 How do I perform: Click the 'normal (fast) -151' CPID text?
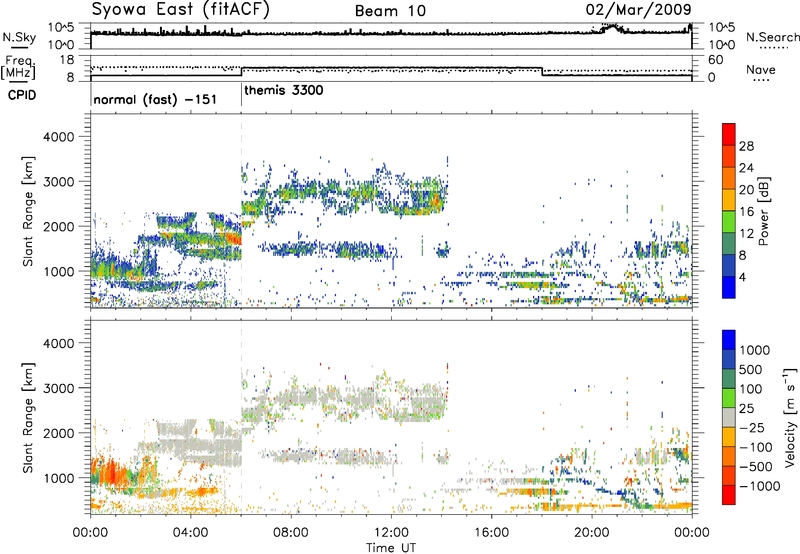click(x=155, y=99)
